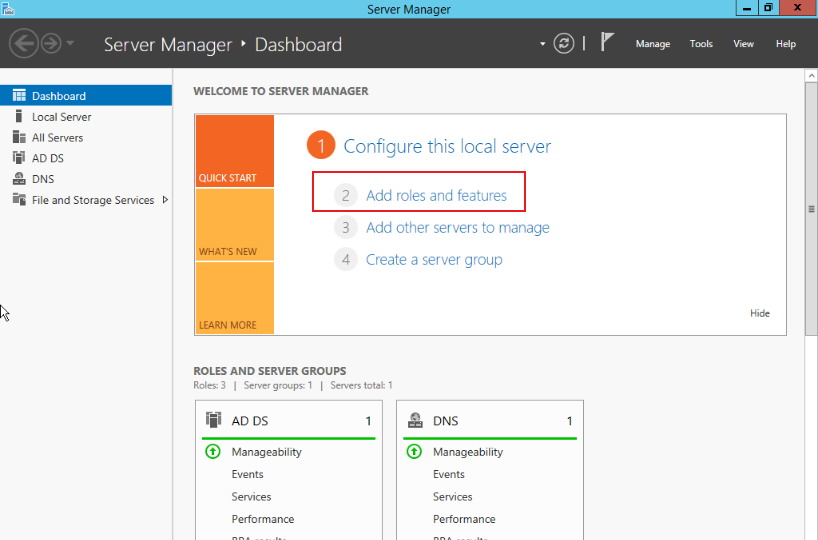Click the scrollbar up arrow
818x540 pixels.
811,76
